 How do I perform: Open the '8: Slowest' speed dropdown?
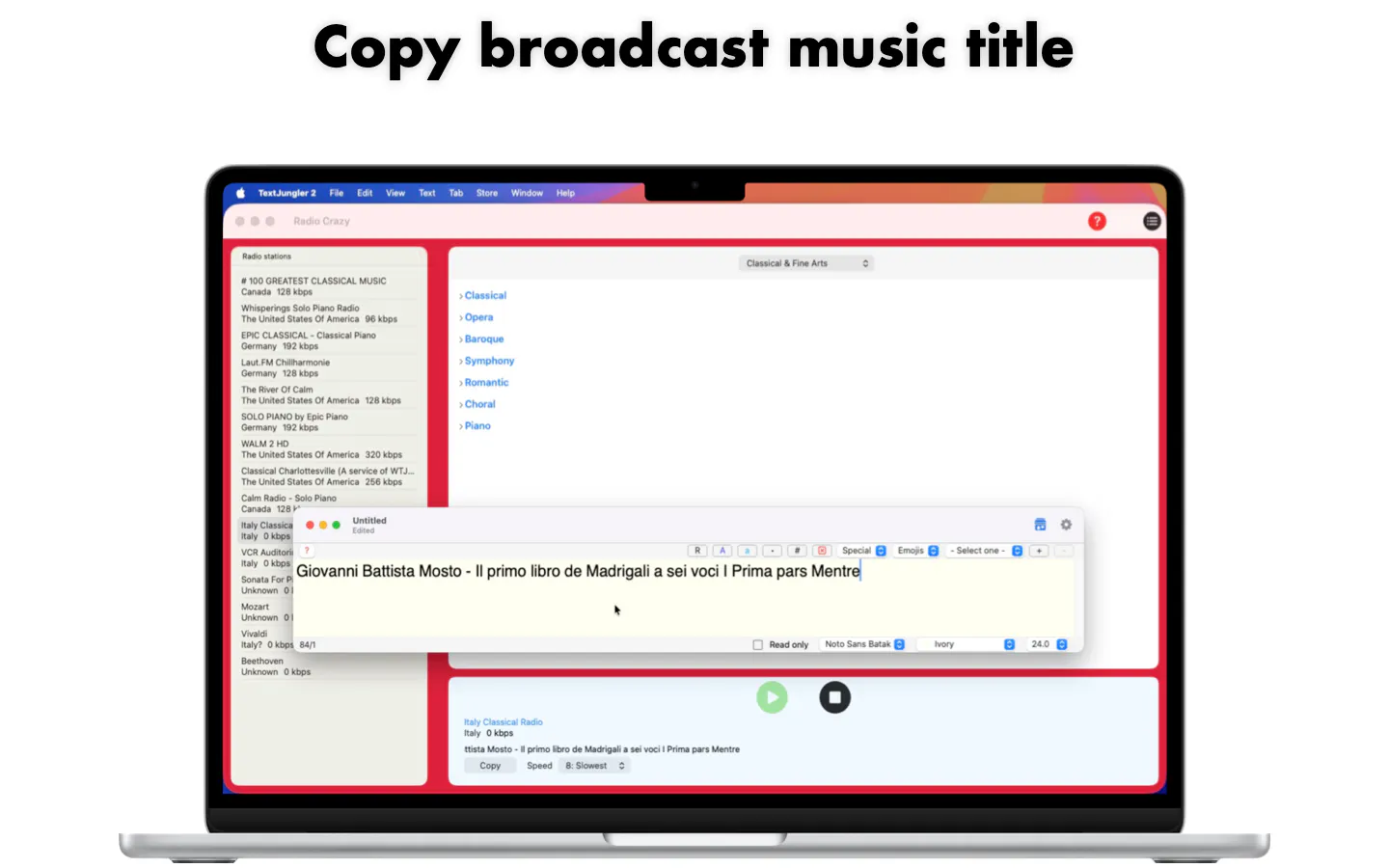594,766
